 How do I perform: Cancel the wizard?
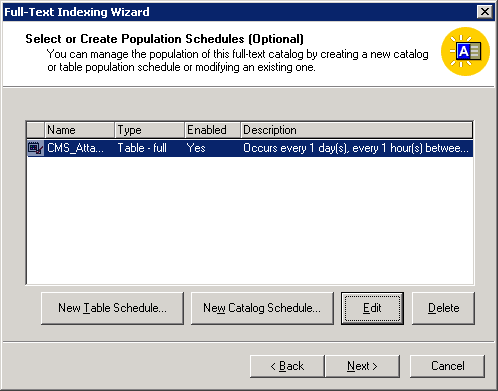(x=447, y=366)
